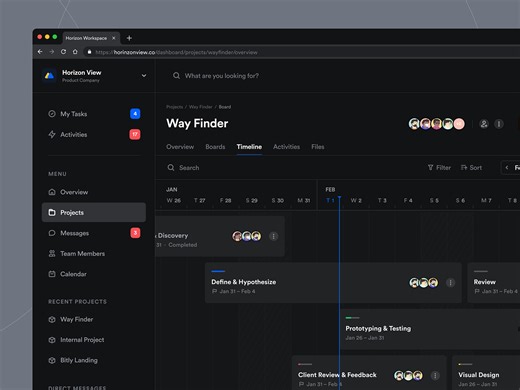
Task: Click the browser back arrow
Action: (40, 52)
